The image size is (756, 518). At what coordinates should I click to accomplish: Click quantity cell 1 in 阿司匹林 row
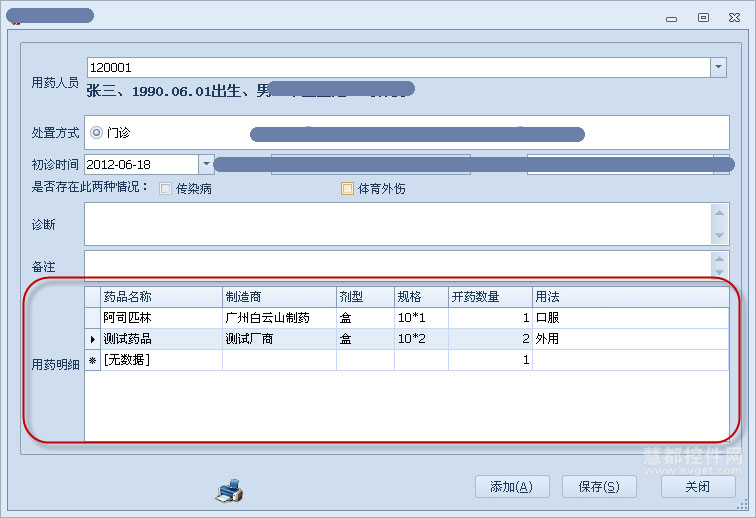point(490,318)
